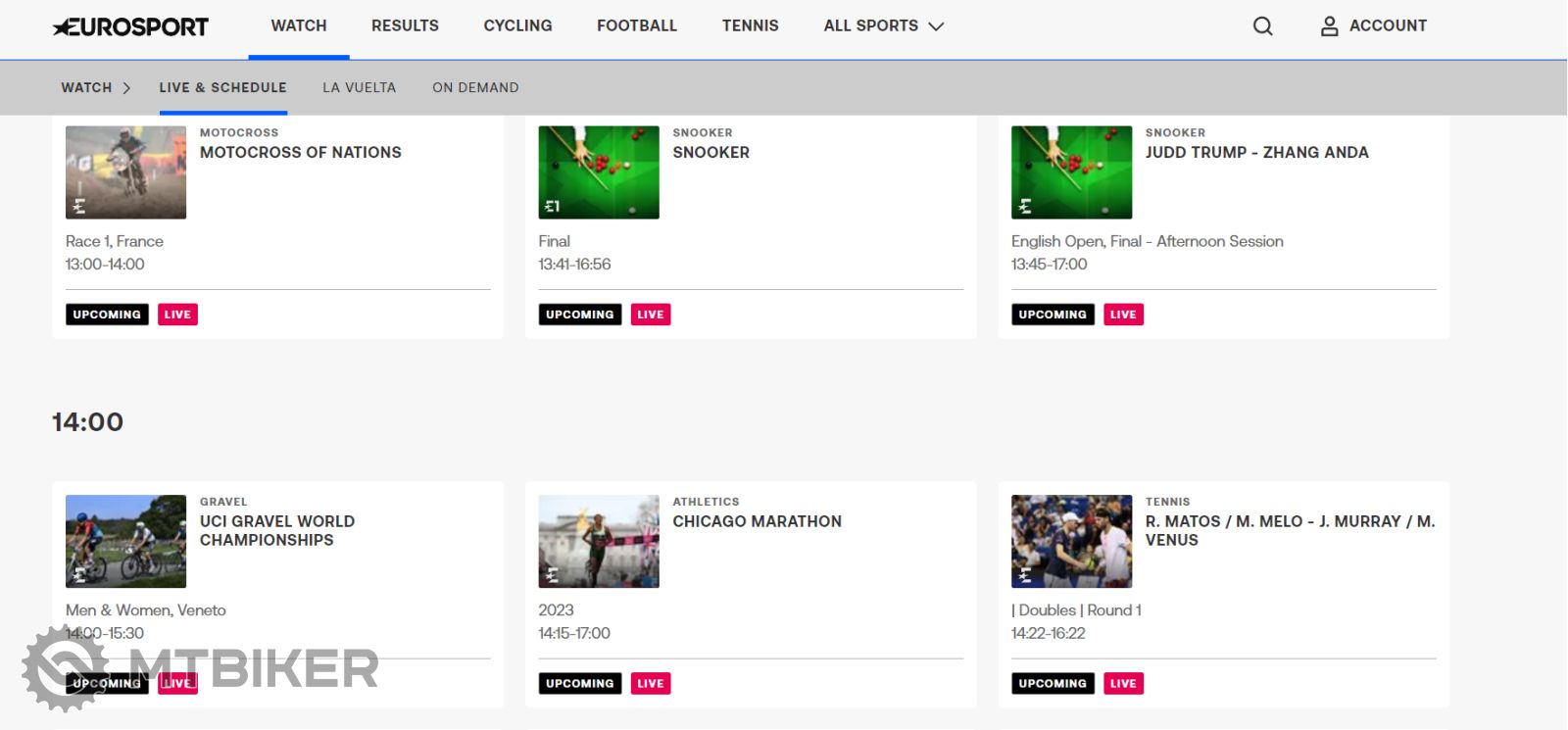
Task: Click UPCOMING badge on tennis doubles card
Action: 1052,684
